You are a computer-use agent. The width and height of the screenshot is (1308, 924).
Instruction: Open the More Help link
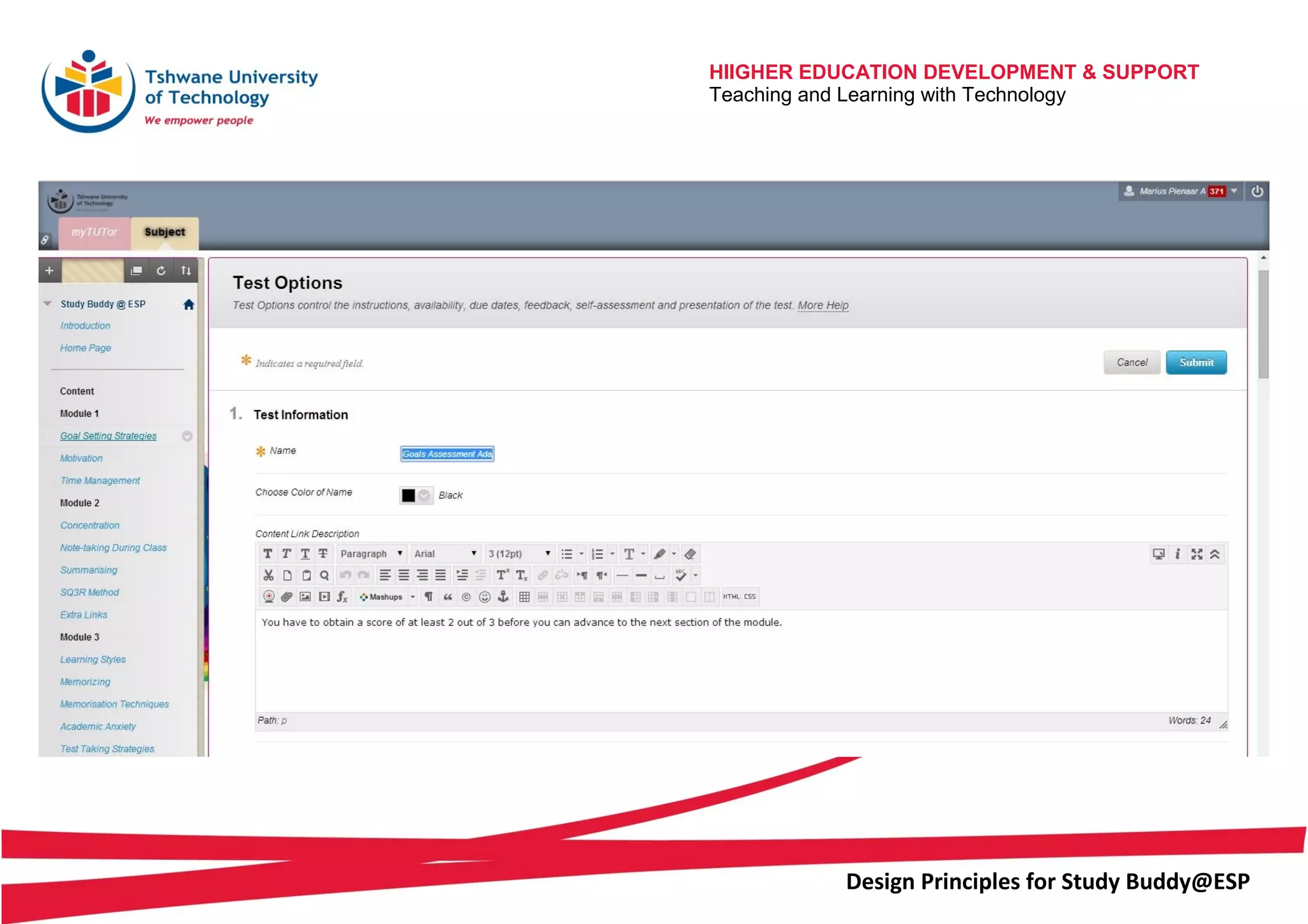[x=823, y=305]
